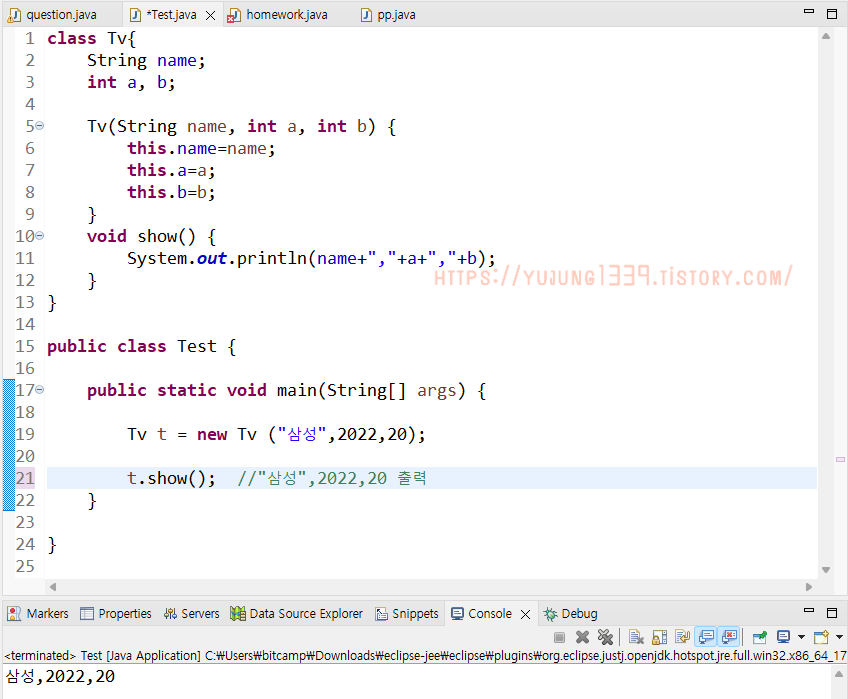Switch to the Snippets view tab

coord(407,614)
